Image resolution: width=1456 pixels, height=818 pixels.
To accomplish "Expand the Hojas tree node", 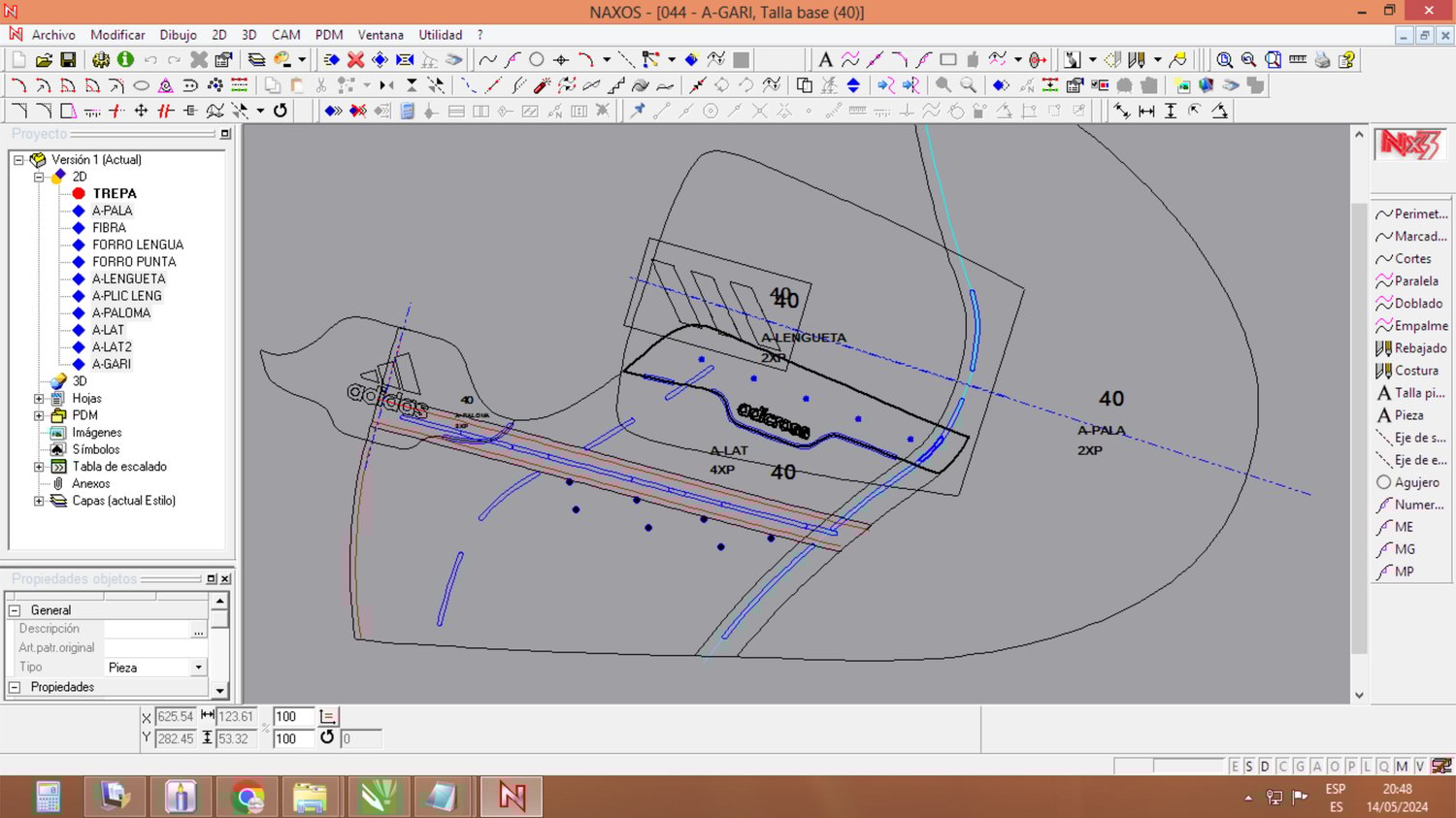I will pos(39,398).
